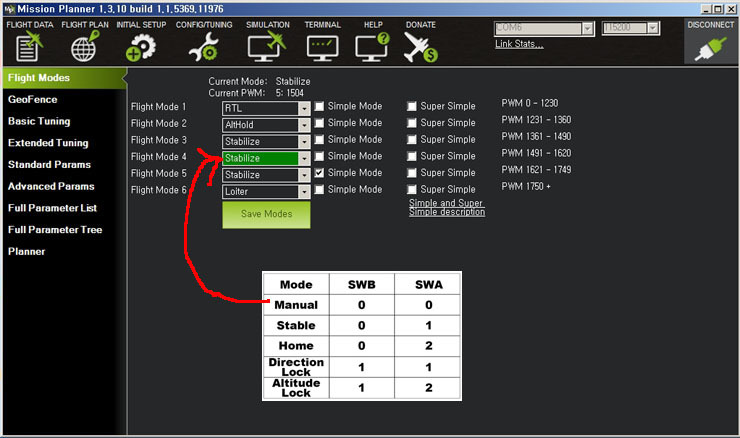Screen dimensions: 740x438
Task: Enable Super Simple for Flight Mode 2
Action: pos(412,123)
